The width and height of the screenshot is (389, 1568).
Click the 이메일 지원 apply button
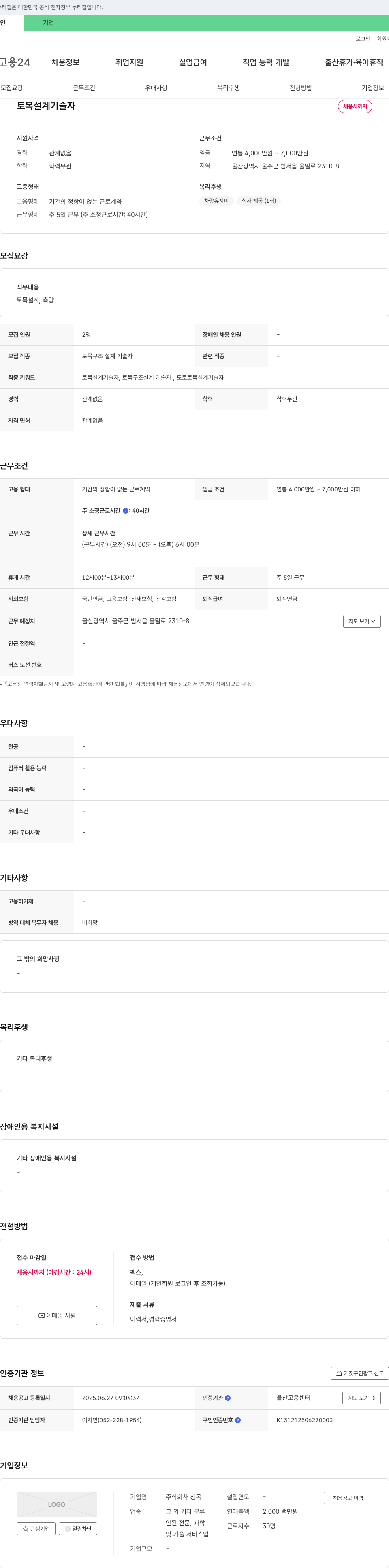57,1315
